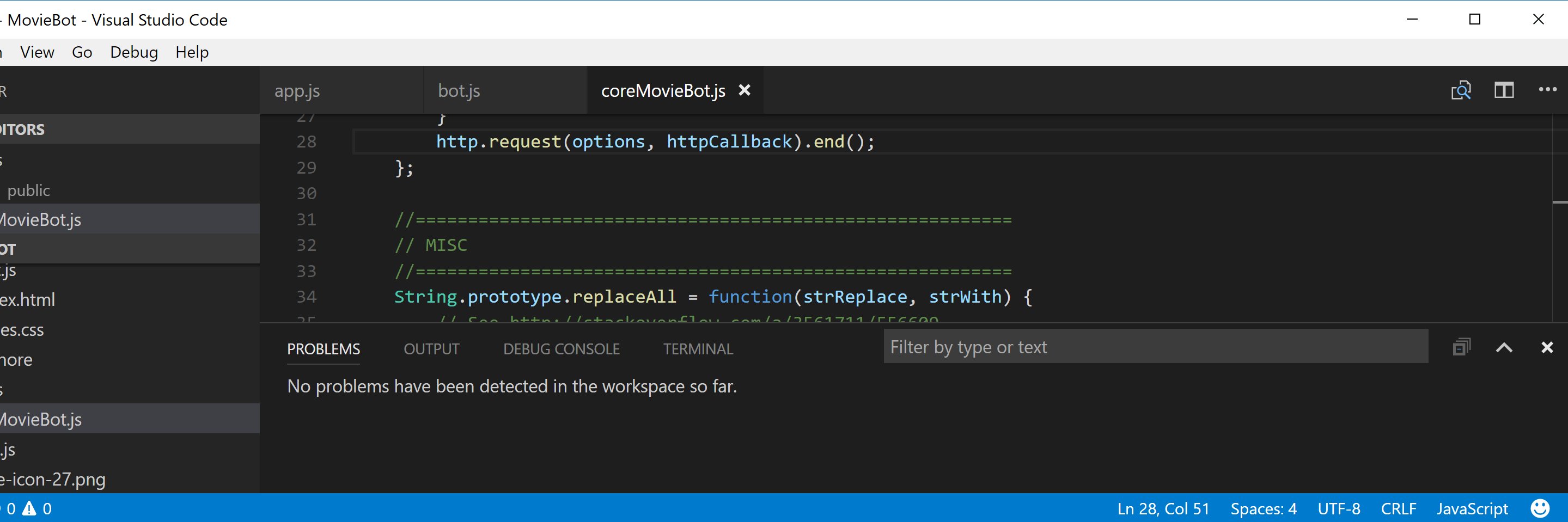The image size is (1568, 522).
Task: Open the View menu
Action: [x=37, y=52]
